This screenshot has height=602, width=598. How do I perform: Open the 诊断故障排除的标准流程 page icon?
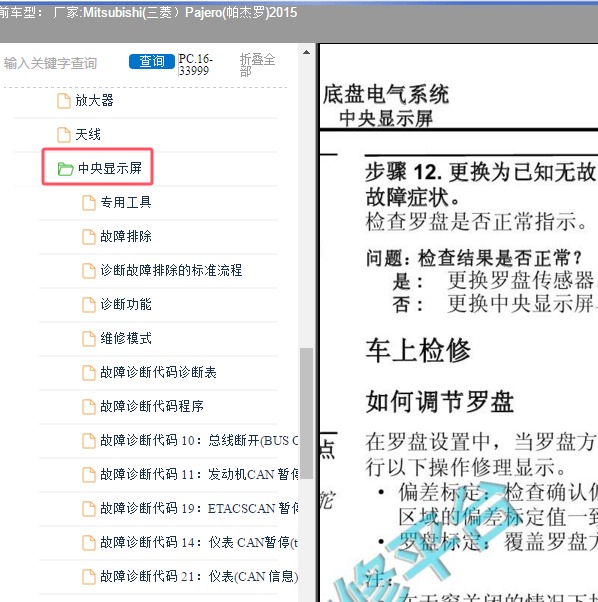point(89,271)
